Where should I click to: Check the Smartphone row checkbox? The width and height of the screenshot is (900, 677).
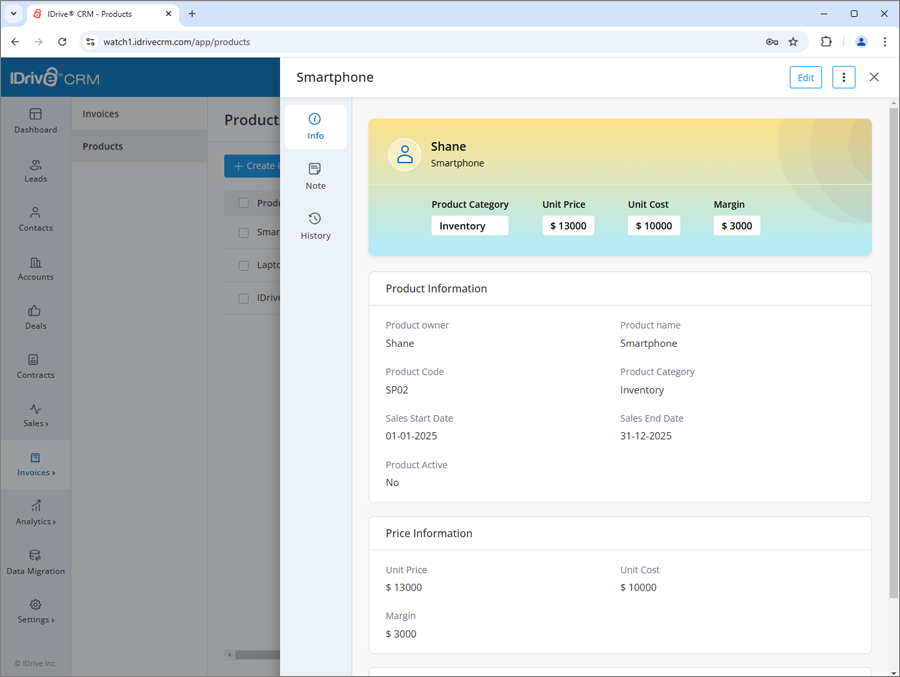click(243, 231)
